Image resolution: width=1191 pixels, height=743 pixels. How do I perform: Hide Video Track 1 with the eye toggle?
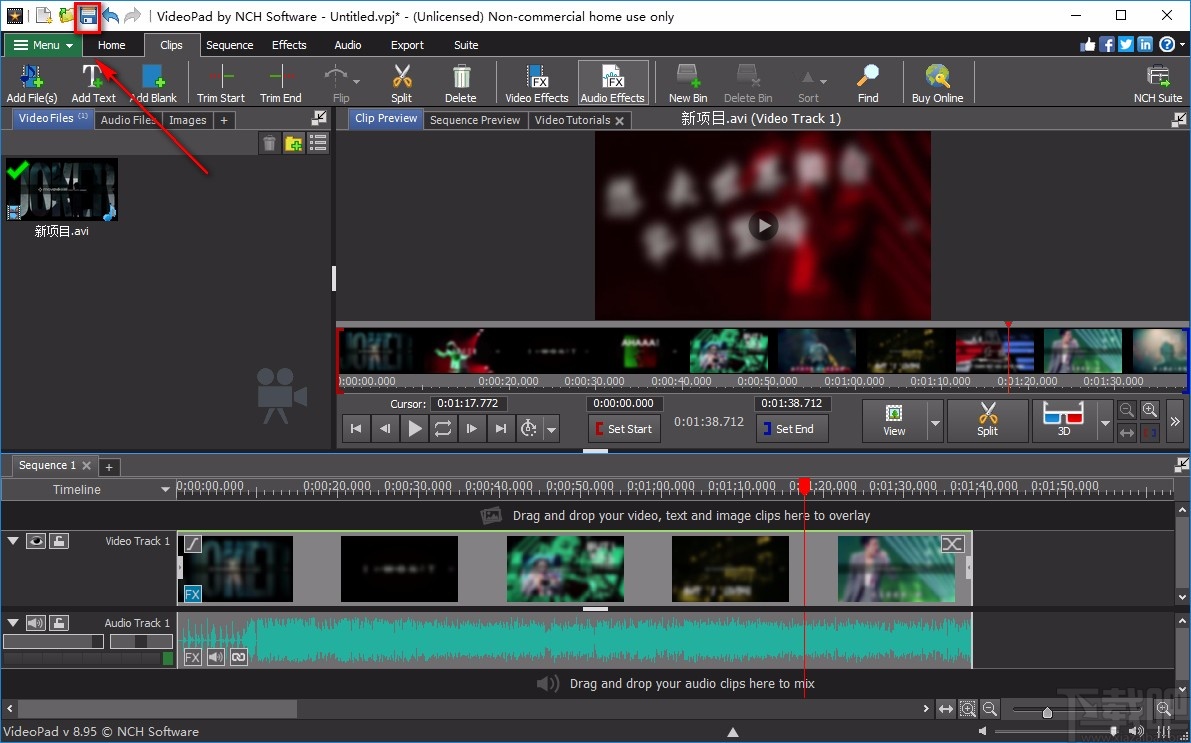[36, 540]
